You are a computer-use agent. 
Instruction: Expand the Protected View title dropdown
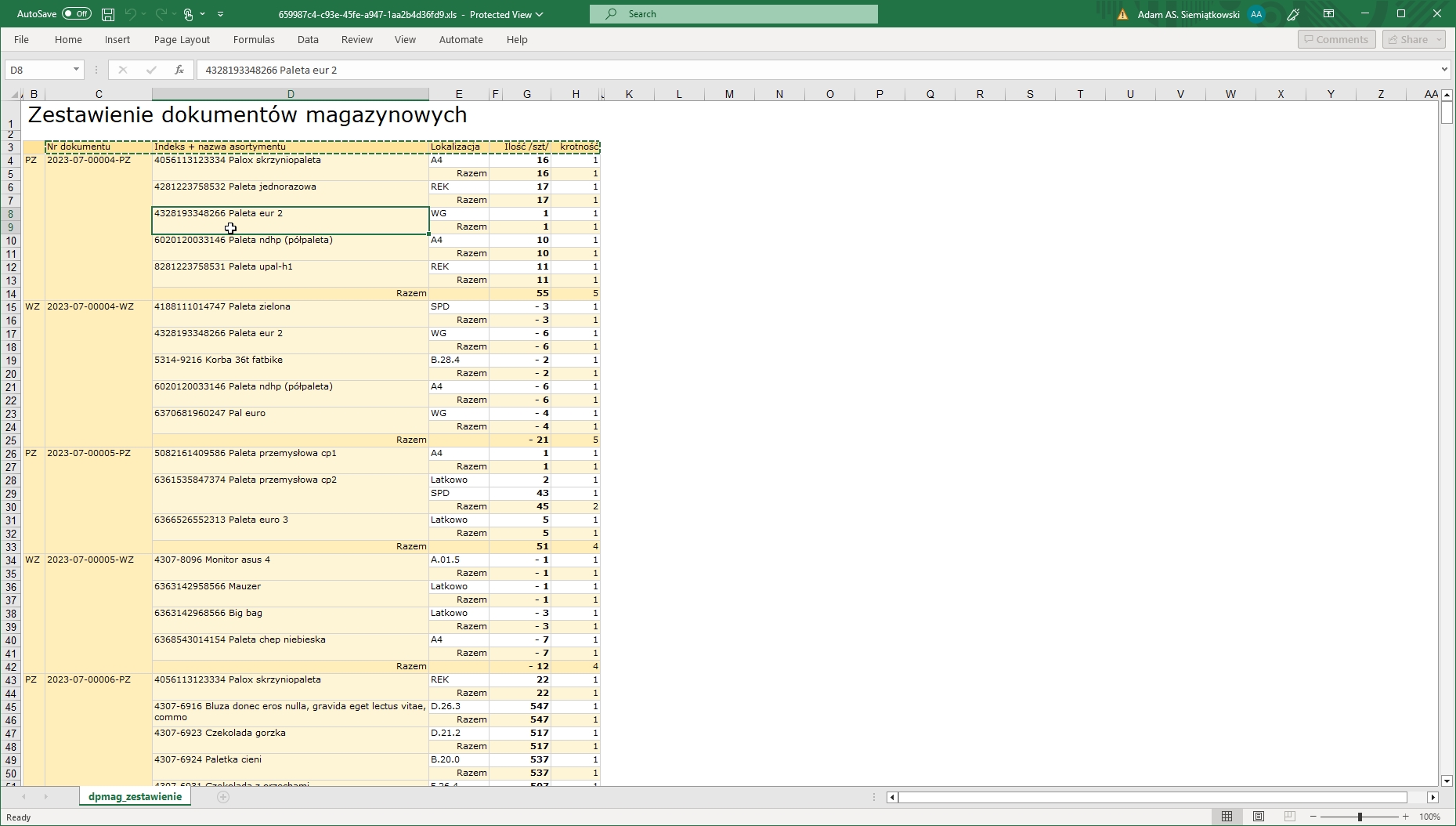(539, 14)
